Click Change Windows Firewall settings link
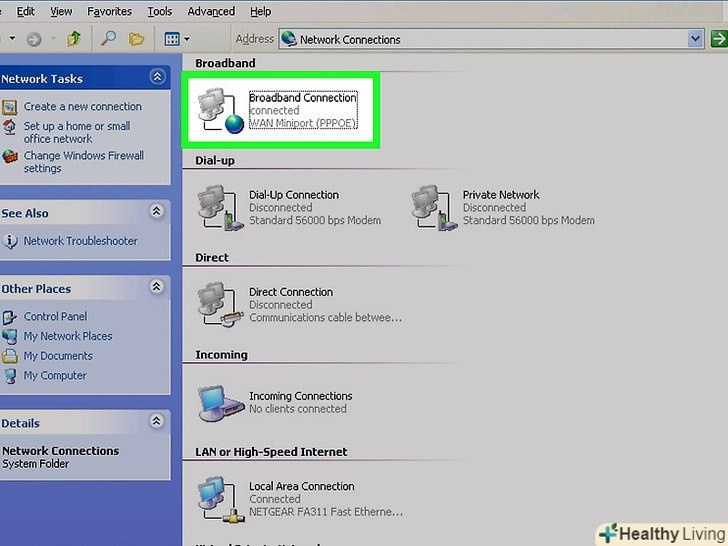Viewport: 728px width, 546px height. [84, 162]
